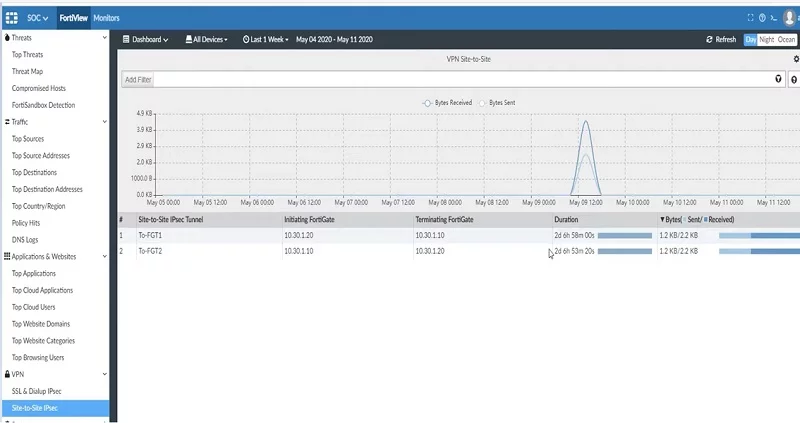Open Policy Hits in sidebar
This screenshot has width=800, height=423.
pyautogui.click(x=26, y=223)
